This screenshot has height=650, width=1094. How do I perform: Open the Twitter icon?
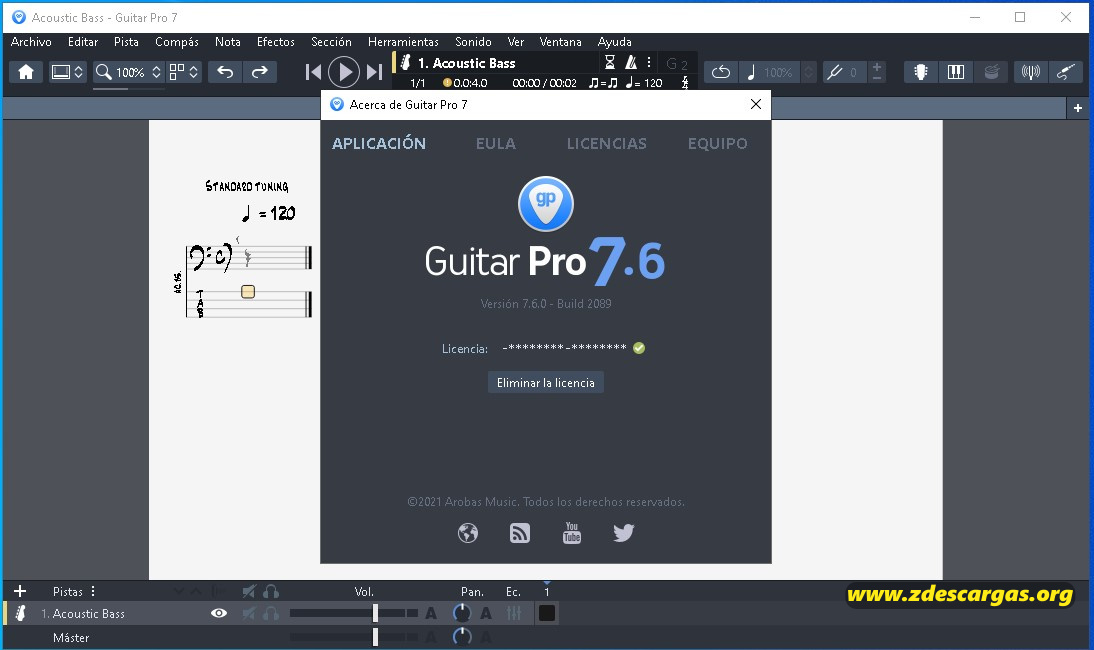click(624, 533)
